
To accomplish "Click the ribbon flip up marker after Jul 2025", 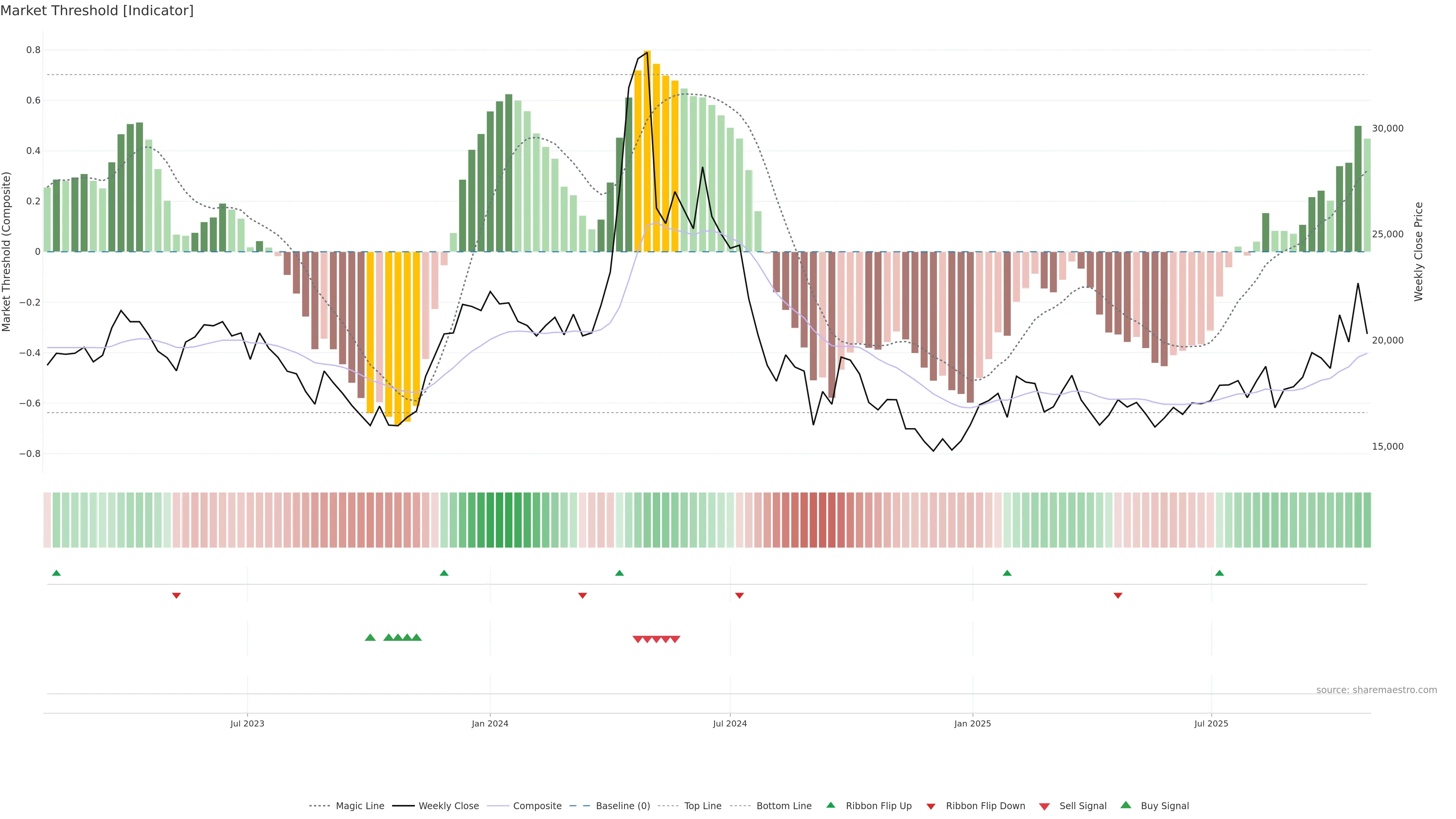I will point(1219,573).
